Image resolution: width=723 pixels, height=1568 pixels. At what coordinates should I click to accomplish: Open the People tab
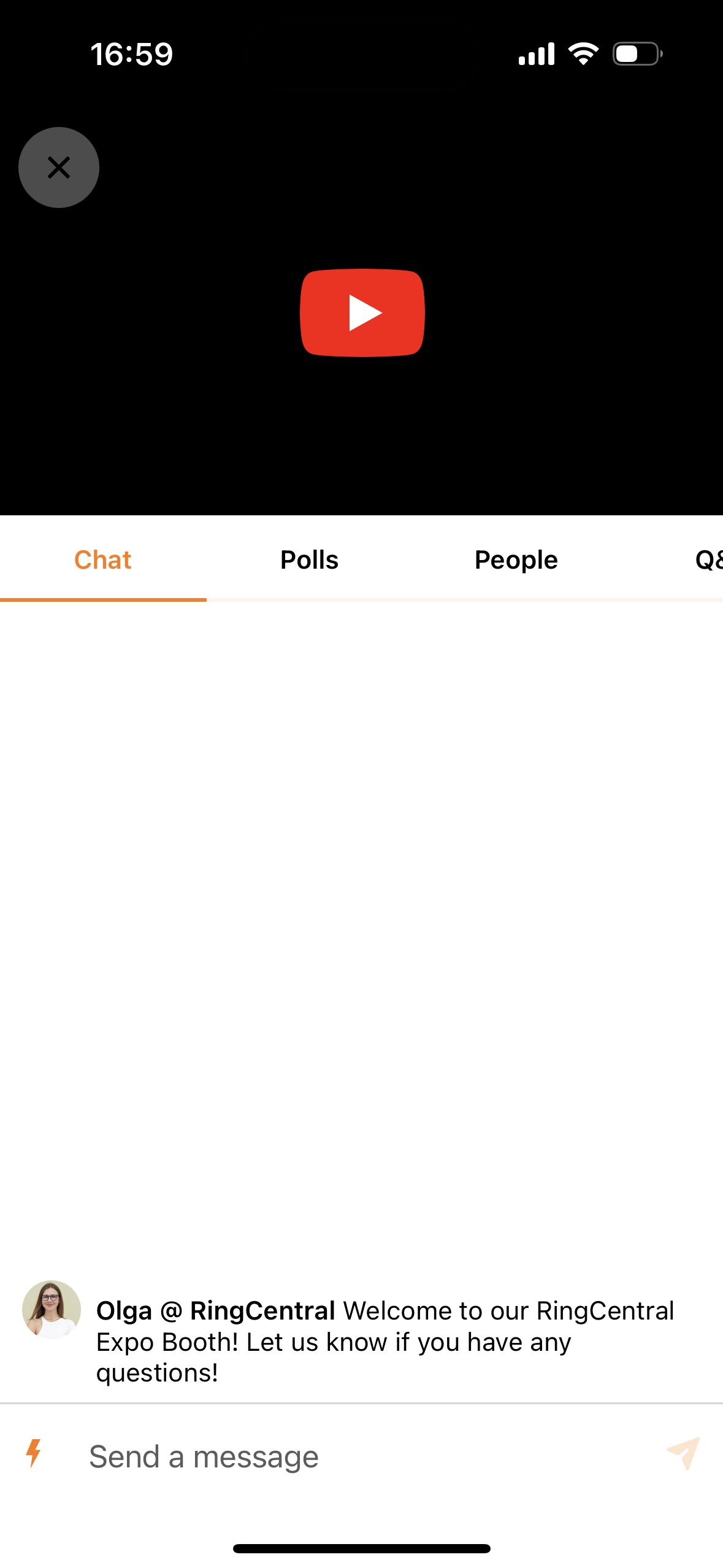point(516,559)
